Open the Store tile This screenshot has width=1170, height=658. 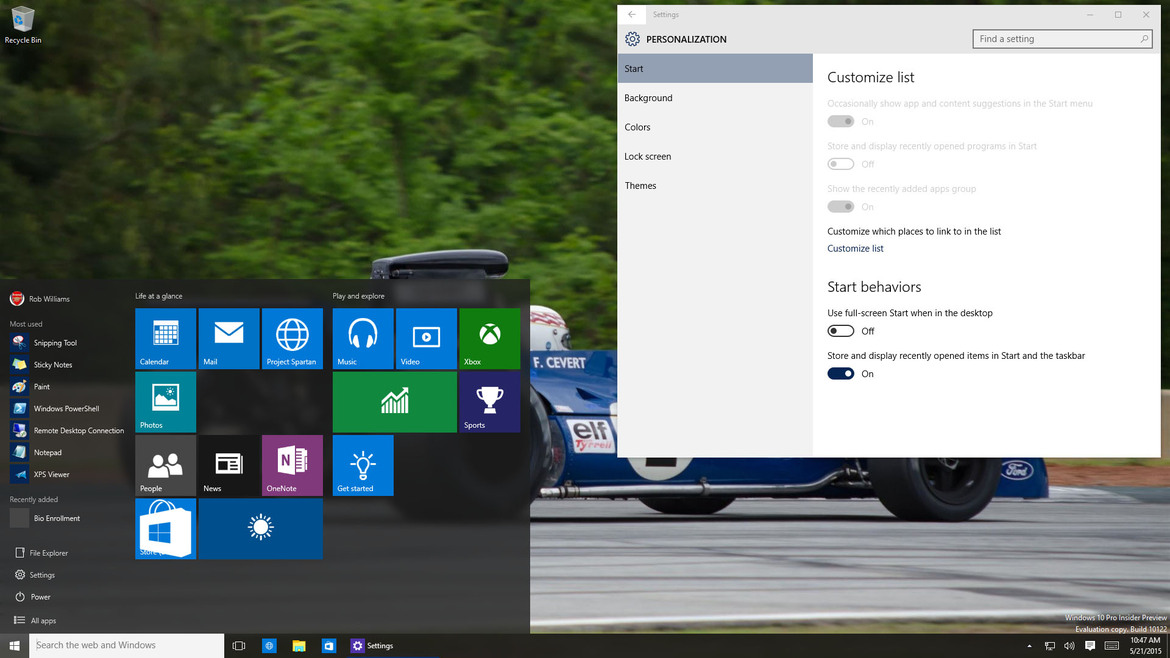click(x=166, y=529)
